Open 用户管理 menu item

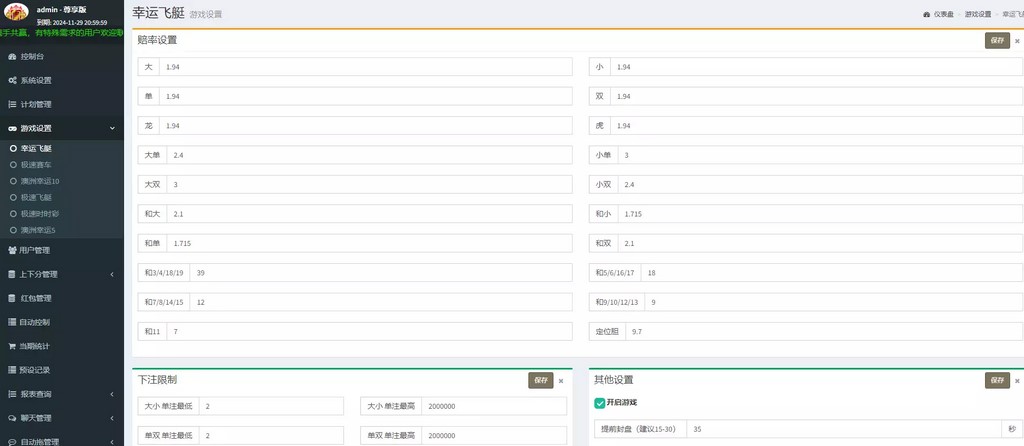tap(62, 250)
